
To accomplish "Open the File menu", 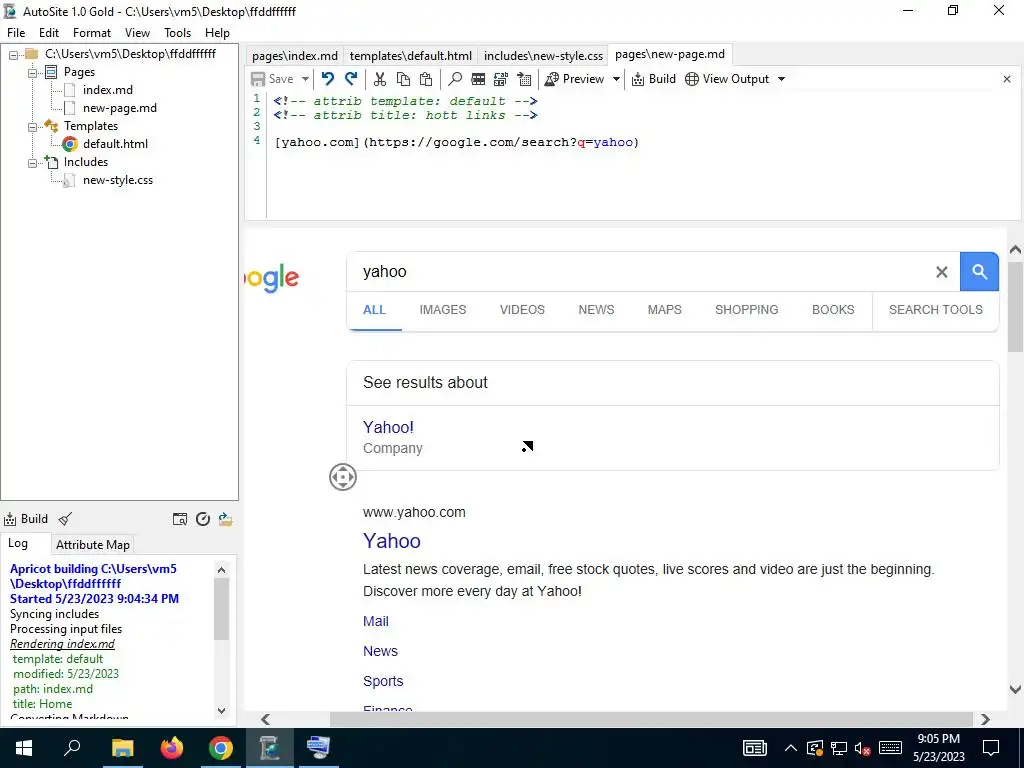I will pyautogui.click(x=16, y=33).
